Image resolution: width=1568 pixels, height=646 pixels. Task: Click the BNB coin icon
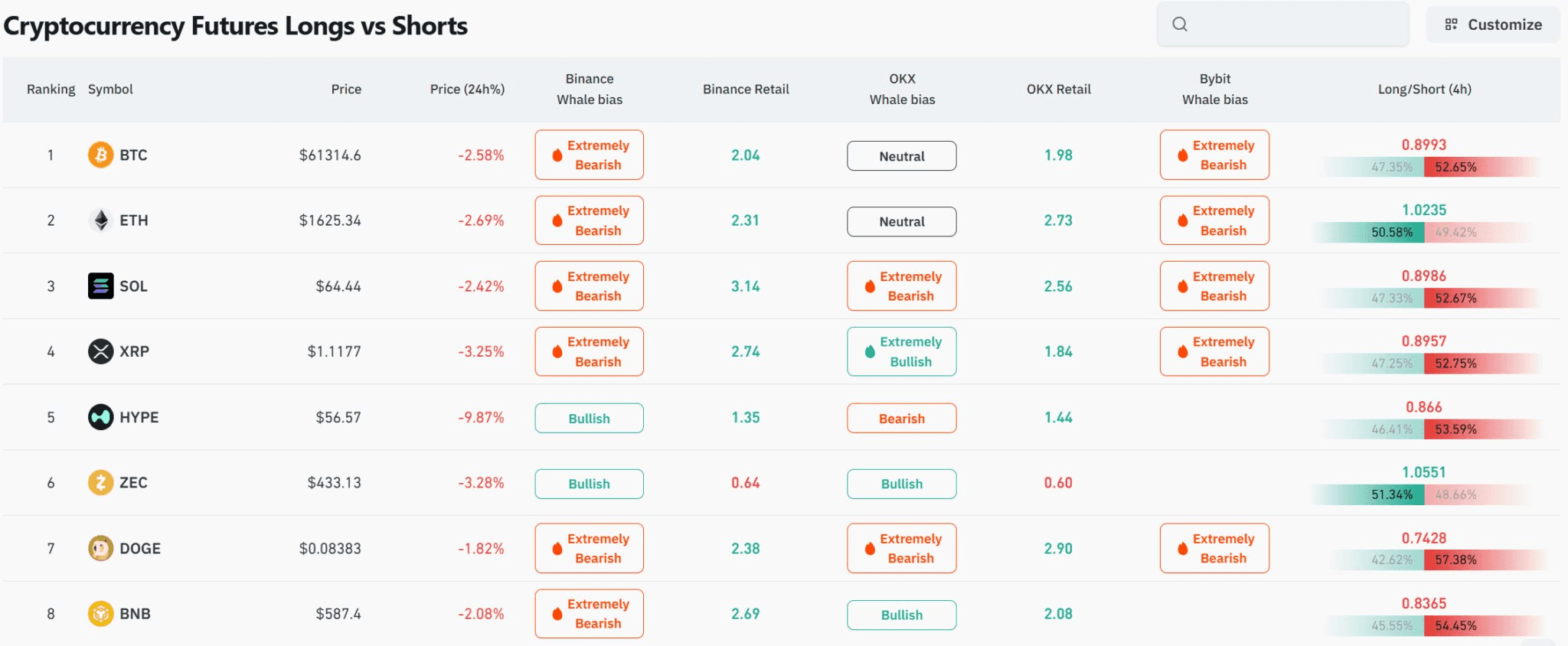coord(100,614)
